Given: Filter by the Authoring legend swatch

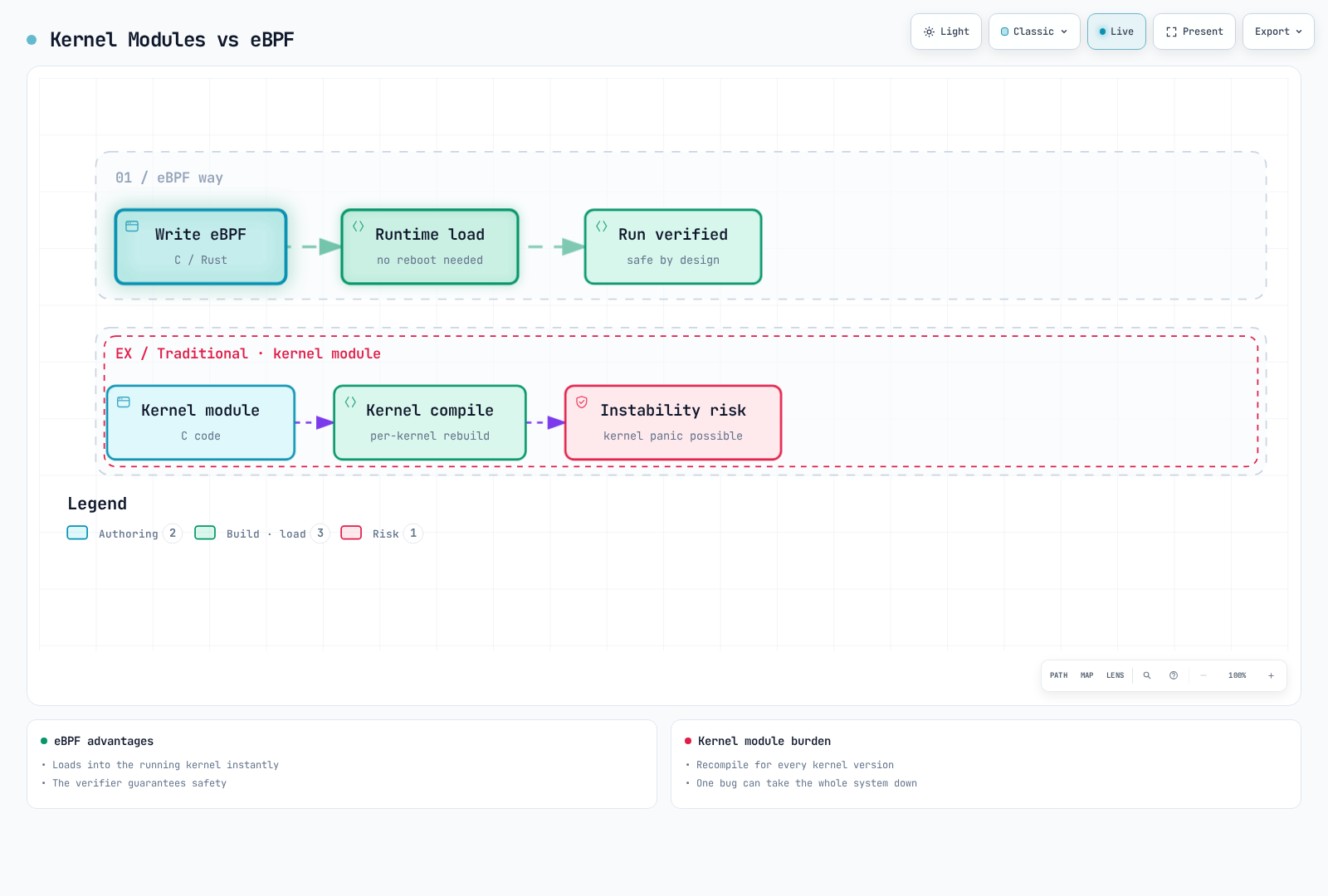Looking at the screenshot, I should (77, 533).
